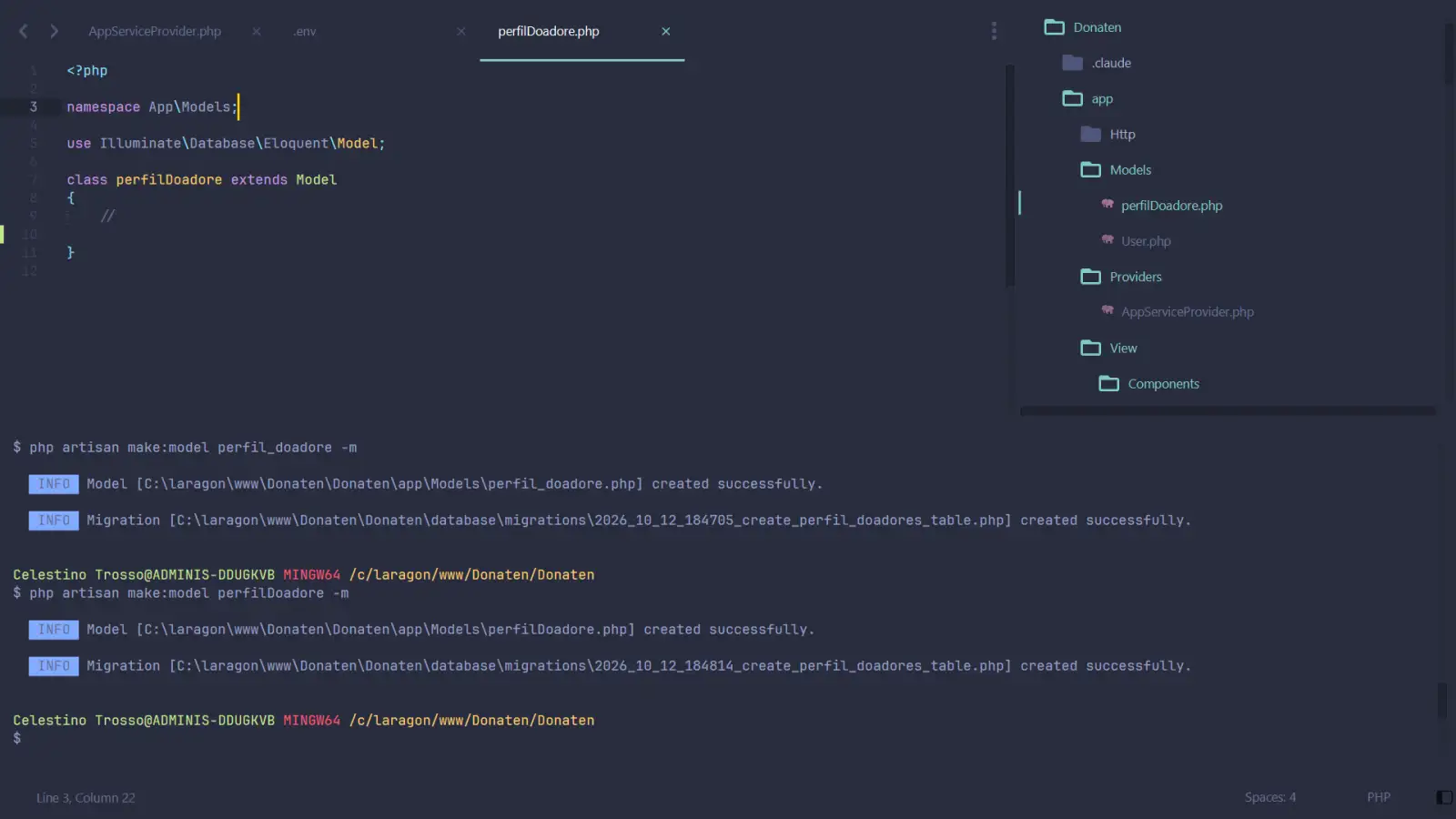
Task: Collapse the app folder icon
Action: (x=1073, y=98)
